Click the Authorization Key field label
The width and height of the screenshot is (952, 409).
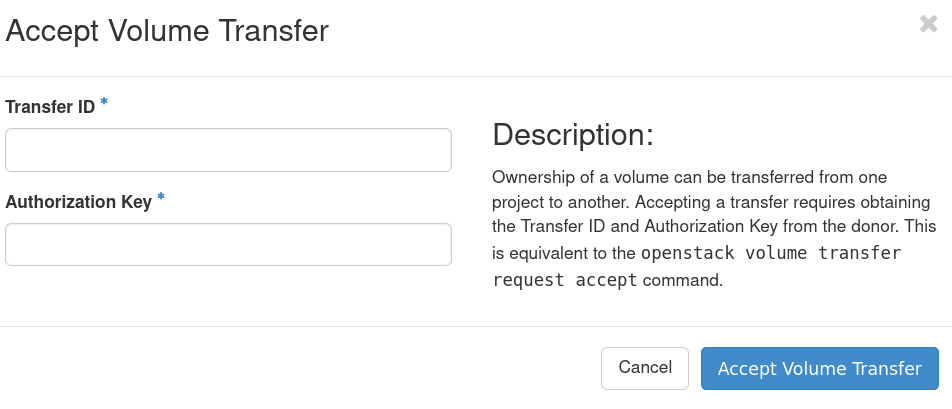[78, 202]
